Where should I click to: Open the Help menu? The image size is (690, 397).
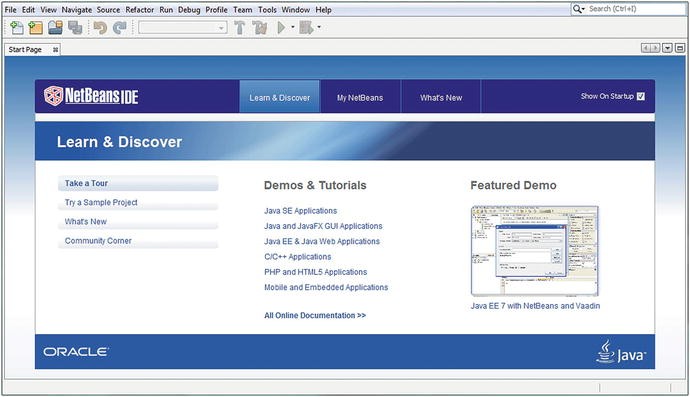[323, 10]
